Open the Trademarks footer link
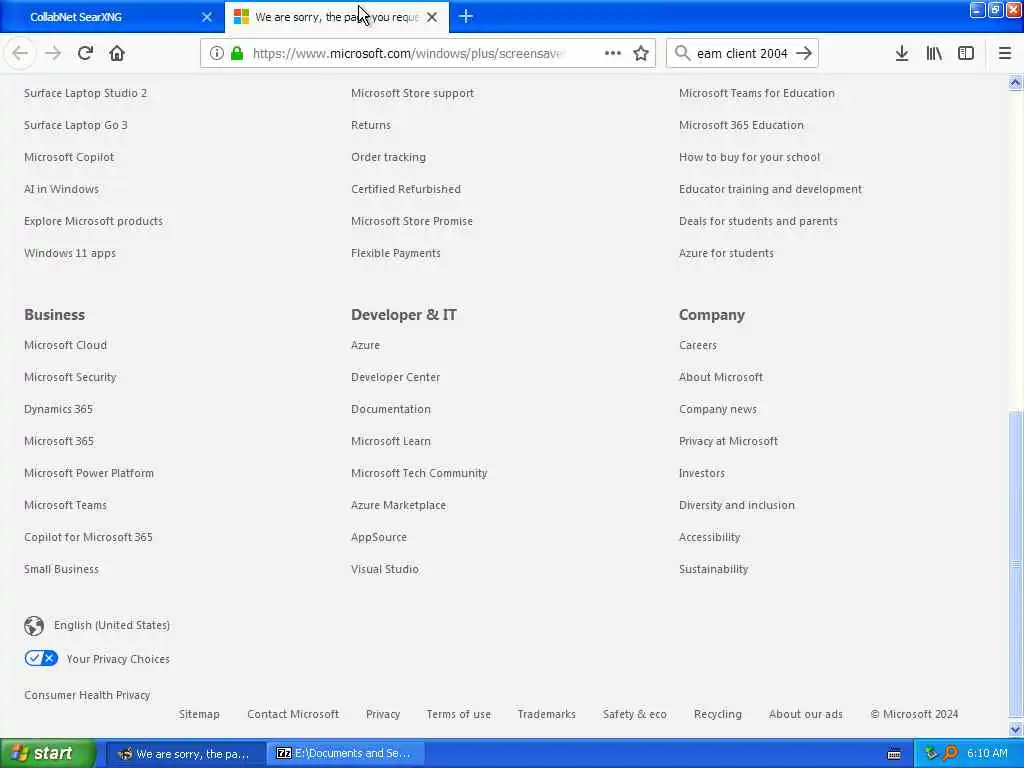 coord(547,714)
